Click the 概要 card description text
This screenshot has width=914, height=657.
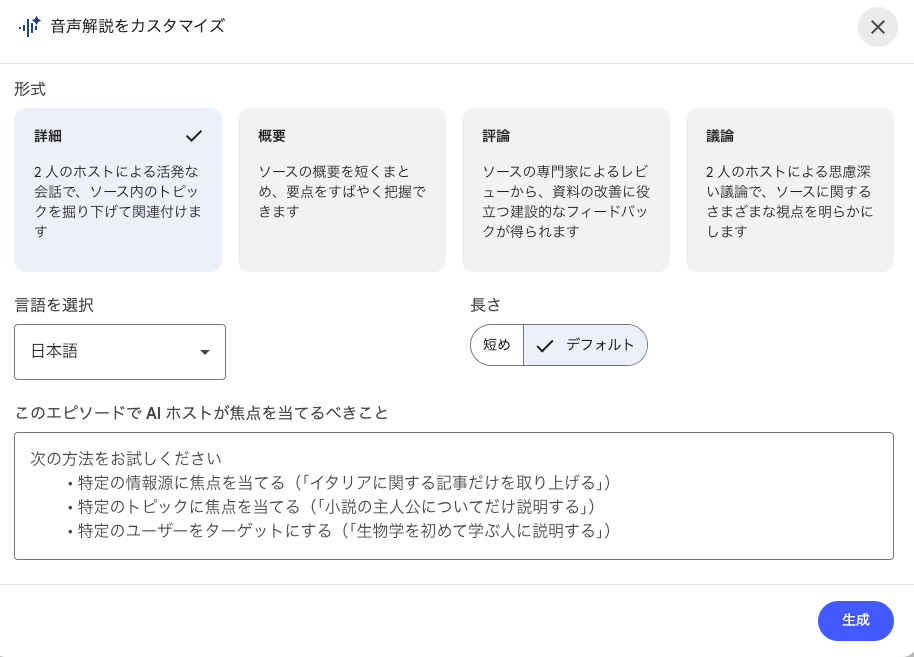(342, 191)
